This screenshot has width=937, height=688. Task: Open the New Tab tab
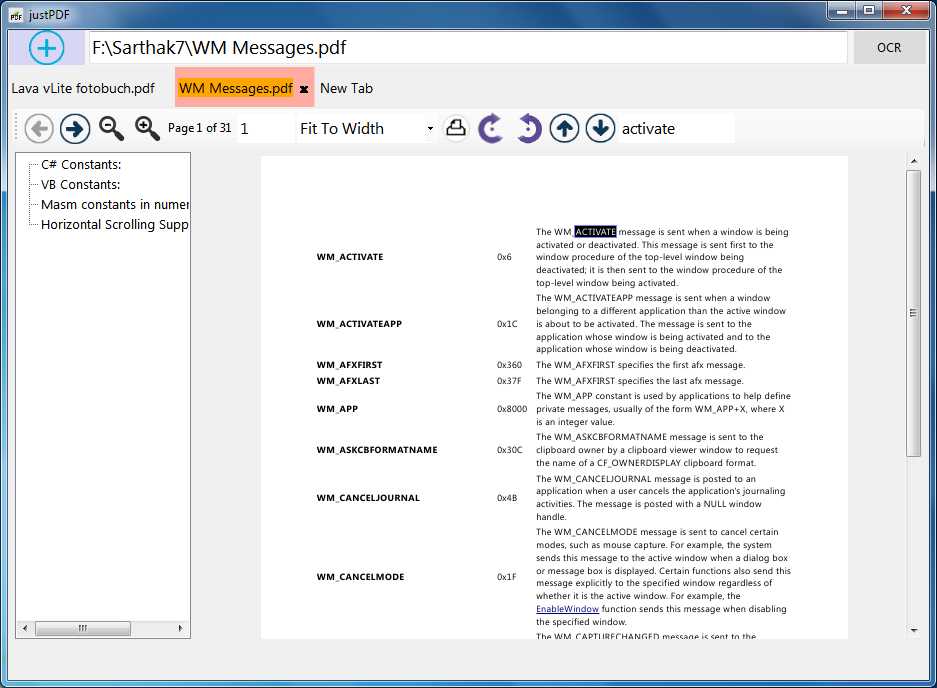point(346,88)
